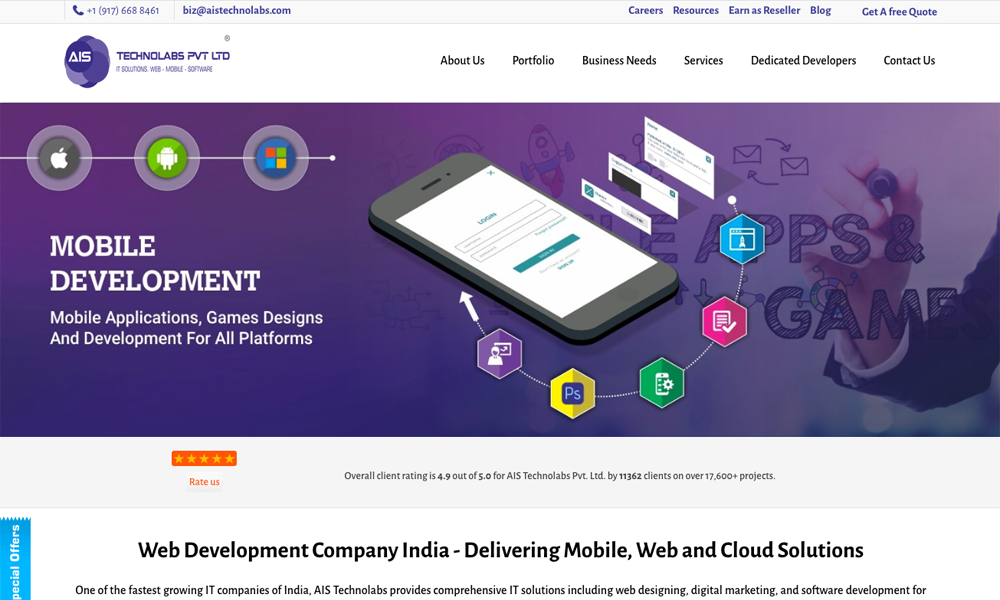Open the Careers link
The image size is (1000, 600).
pyautogui.click(x=645, y=11)
